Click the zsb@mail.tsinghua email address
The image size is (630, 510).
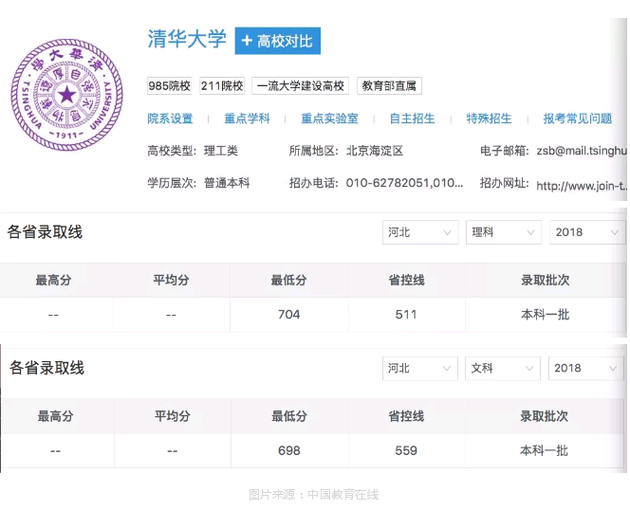(x=581, y=151)
